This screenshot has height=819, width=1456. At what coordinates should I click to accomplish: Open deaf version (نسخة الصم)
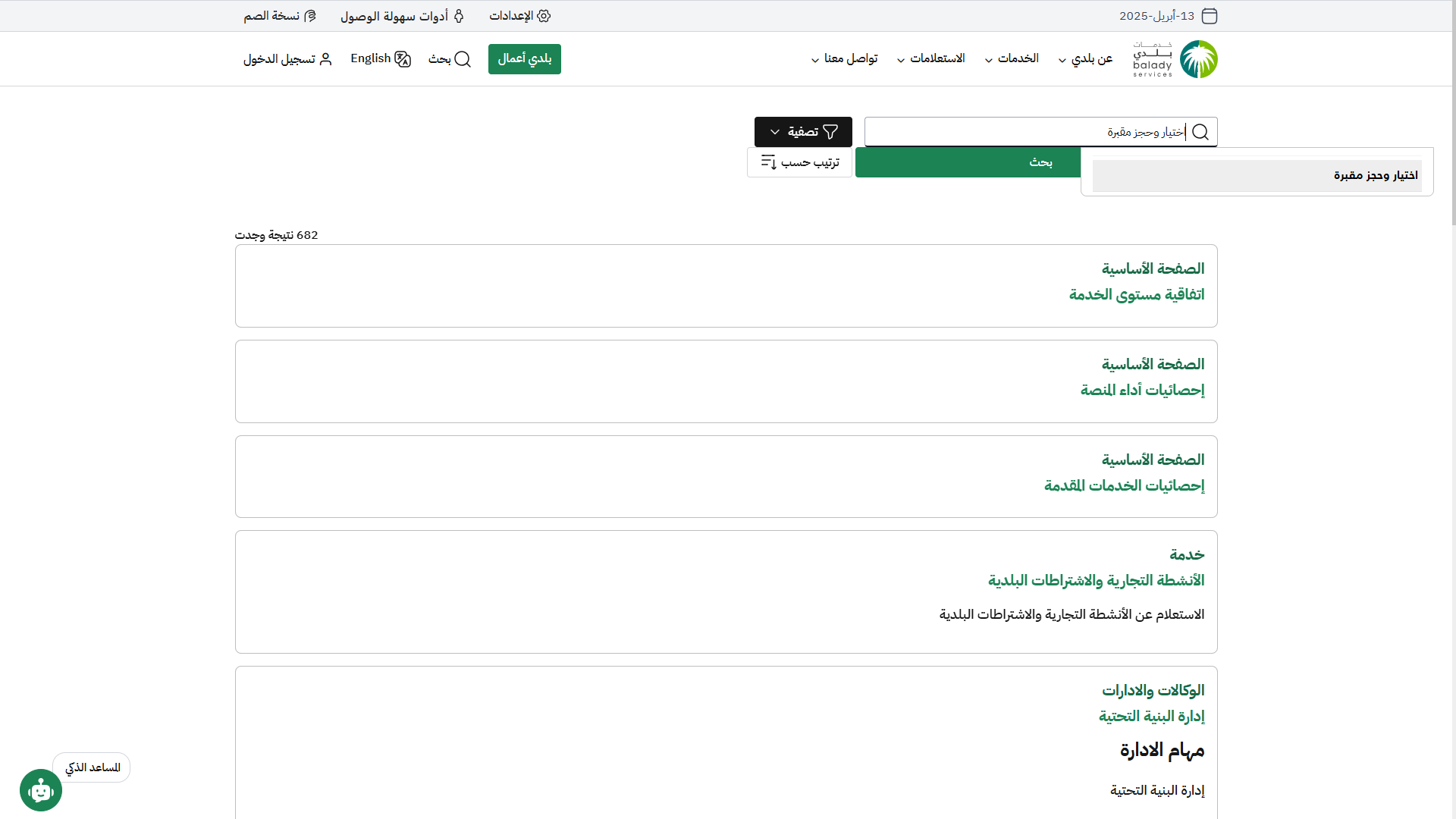(279, 16)
